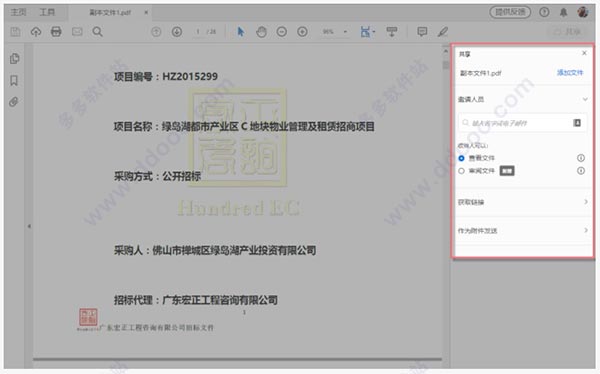600x374 pixels.
Task: Print the document with printer icon
Action: [56, 31]
